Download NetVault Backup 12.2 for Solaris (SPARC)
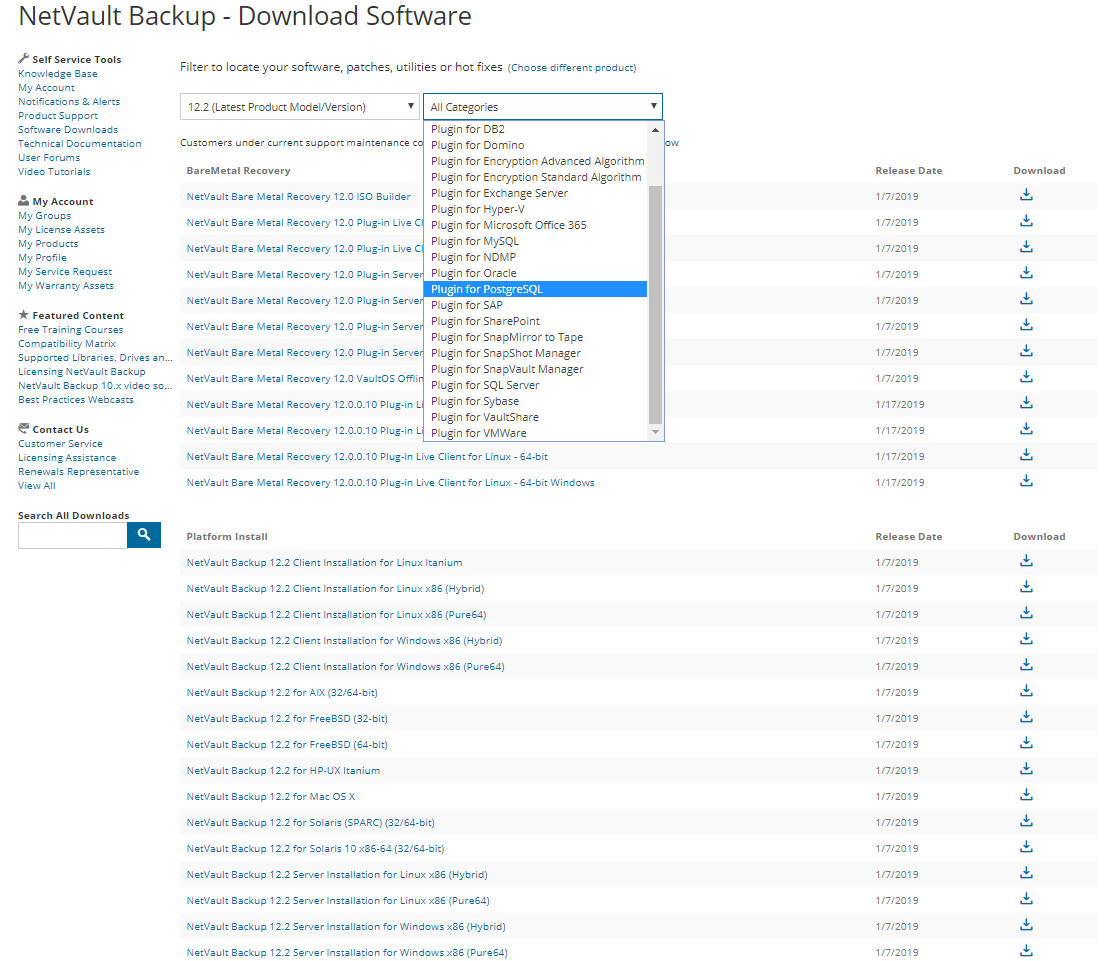 [x=1026, y=821]
